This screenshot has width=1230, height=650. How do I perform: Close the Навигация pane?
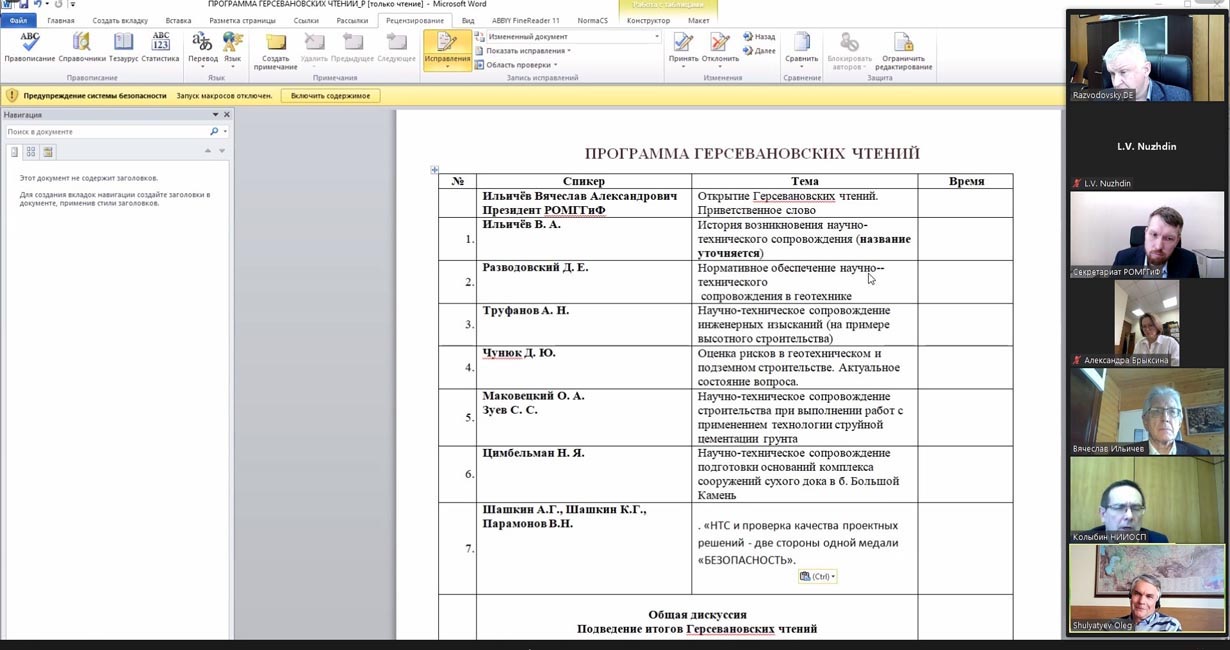click(226, 115)
